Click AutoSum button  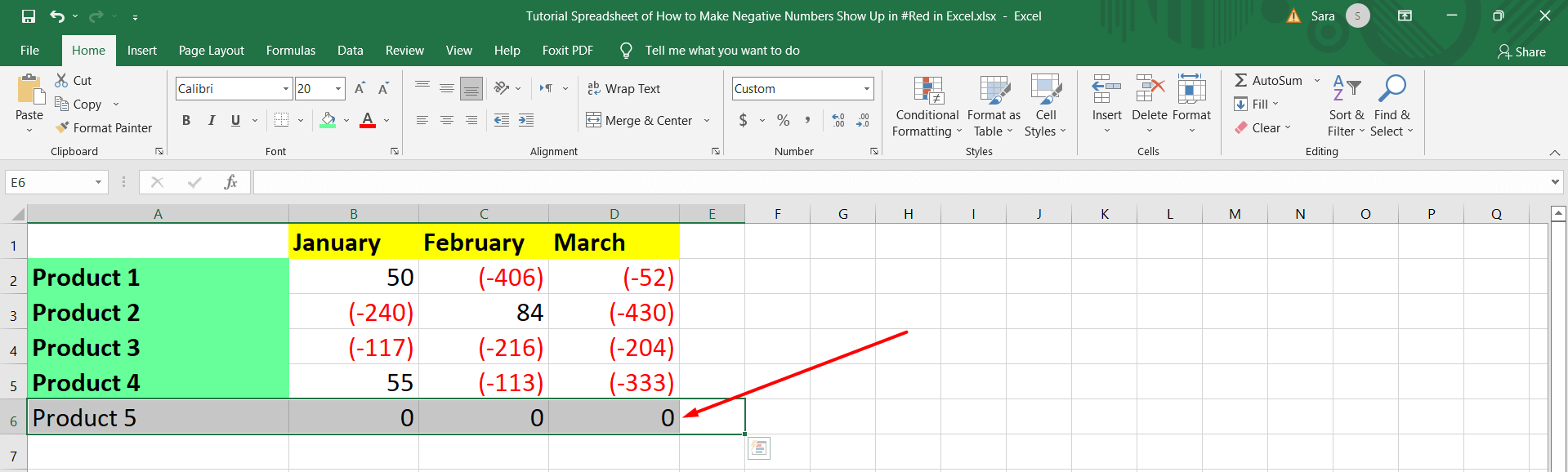pos(1269,80)
